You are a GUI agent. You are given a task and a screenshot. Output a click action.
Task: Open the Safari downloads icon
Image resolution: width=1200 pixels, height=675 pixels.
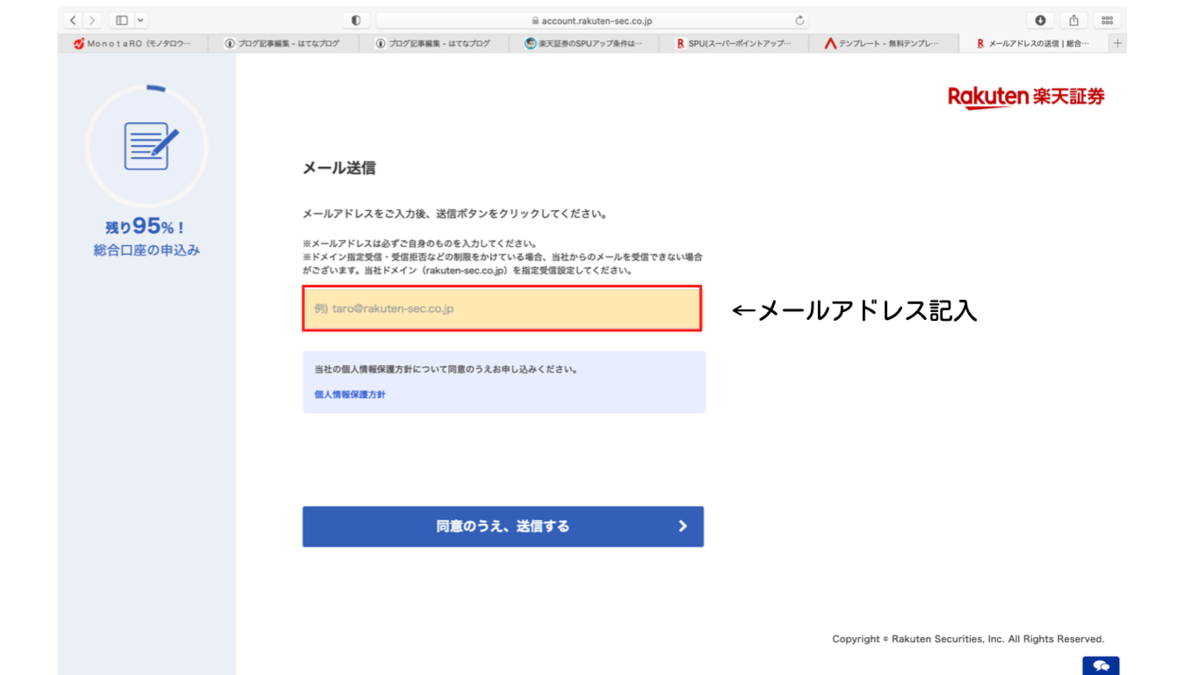click(x=1040, y=20)
